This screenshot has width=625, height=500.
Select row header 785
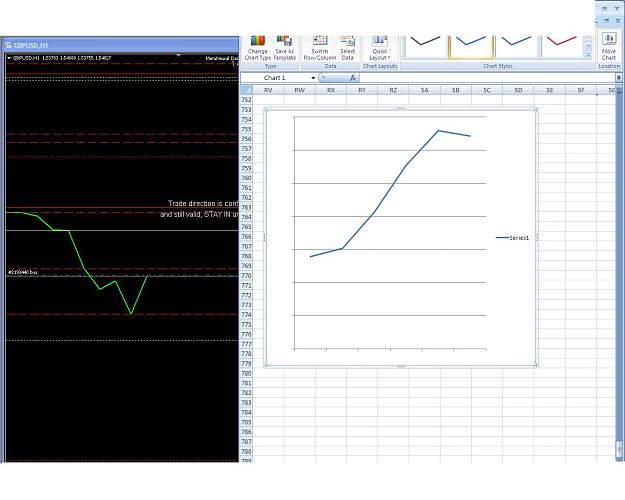coord(246,422)
